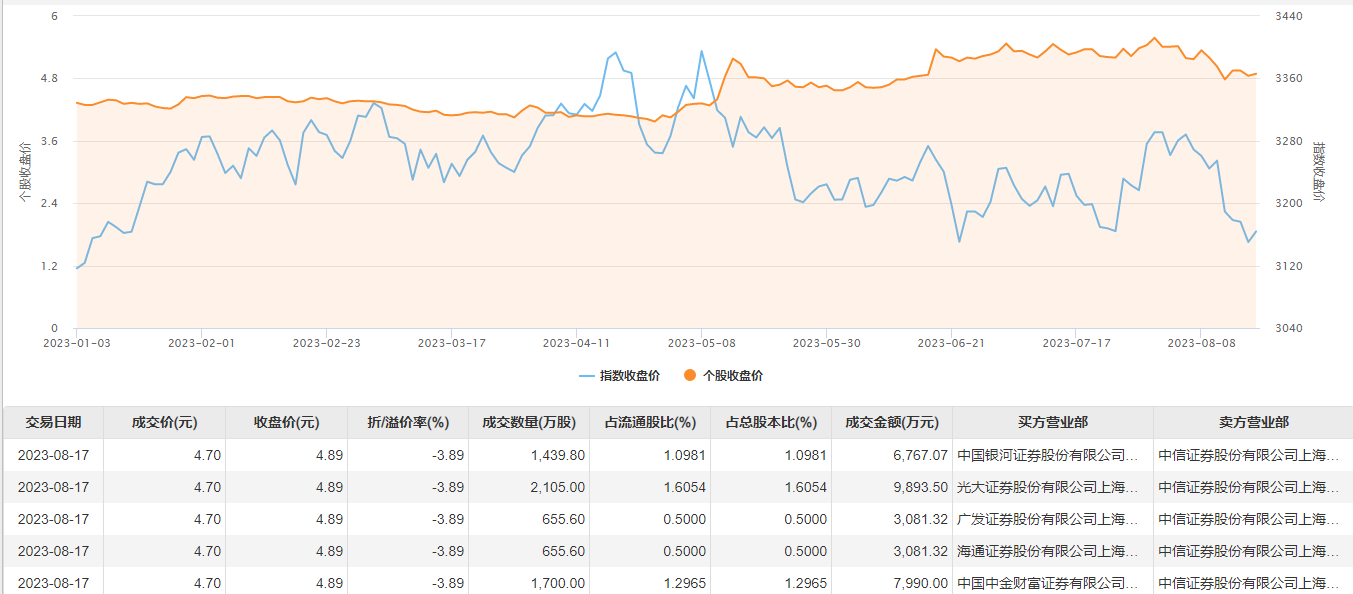Open the 光大证券 buyer entry
The height and width of the screenshot is (594, 1353).
pyautogui.click(x=1047, y=487)
